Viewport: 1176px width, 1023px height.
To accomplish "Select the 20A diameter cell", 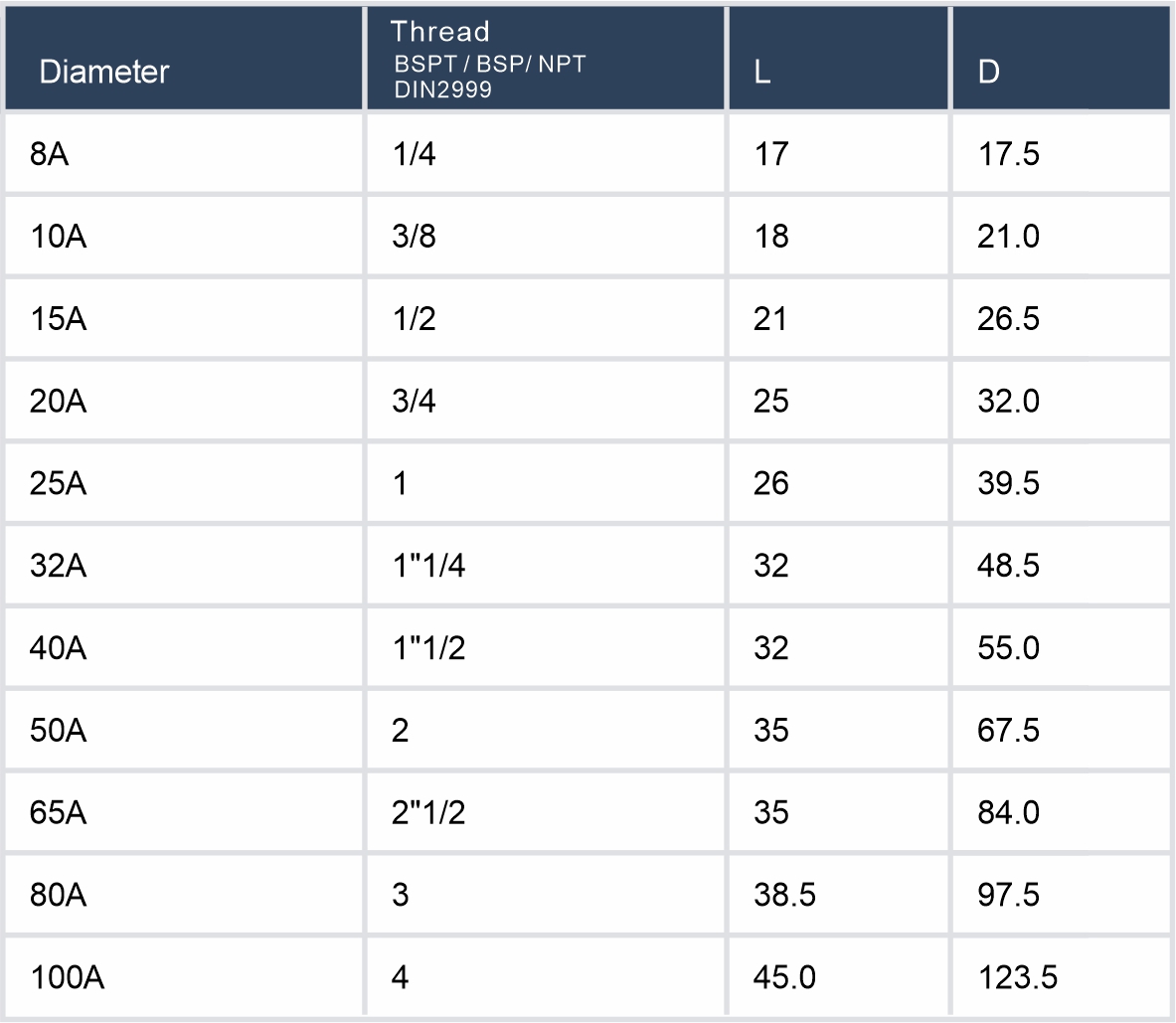I will [58, 402].
